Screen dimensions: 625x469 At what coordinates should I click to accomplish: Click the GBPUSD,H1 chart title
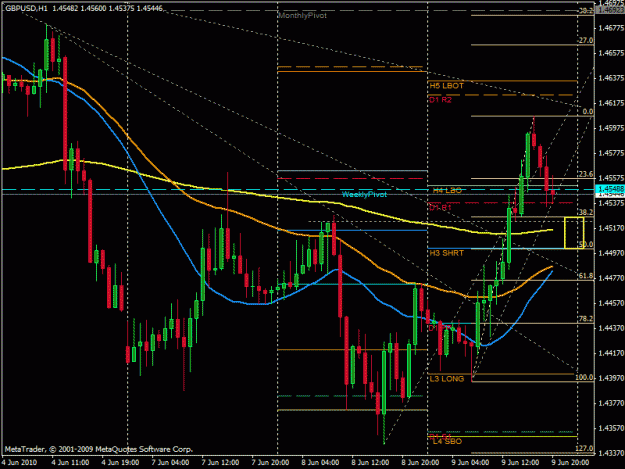point(26,8)
